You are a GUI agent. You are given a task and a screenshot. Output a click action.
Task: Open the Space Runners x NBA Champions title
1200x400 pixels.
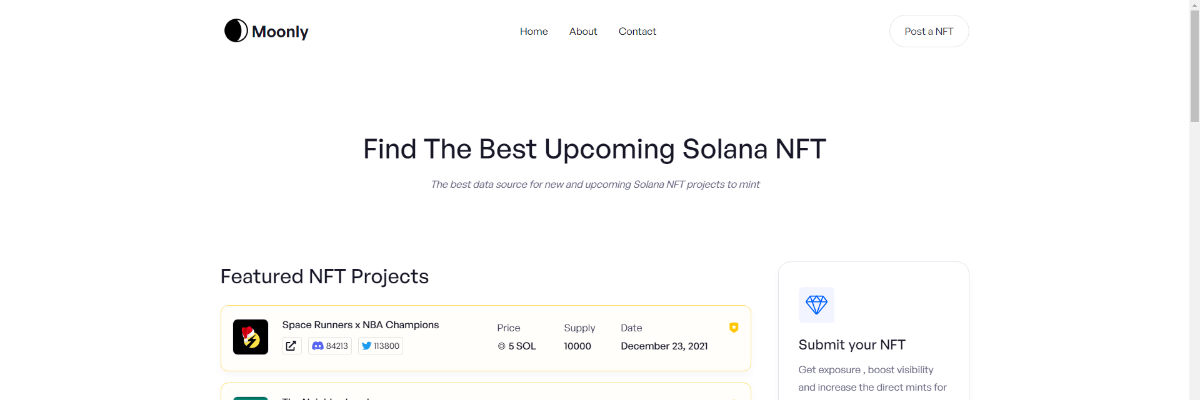pos(360,325)
